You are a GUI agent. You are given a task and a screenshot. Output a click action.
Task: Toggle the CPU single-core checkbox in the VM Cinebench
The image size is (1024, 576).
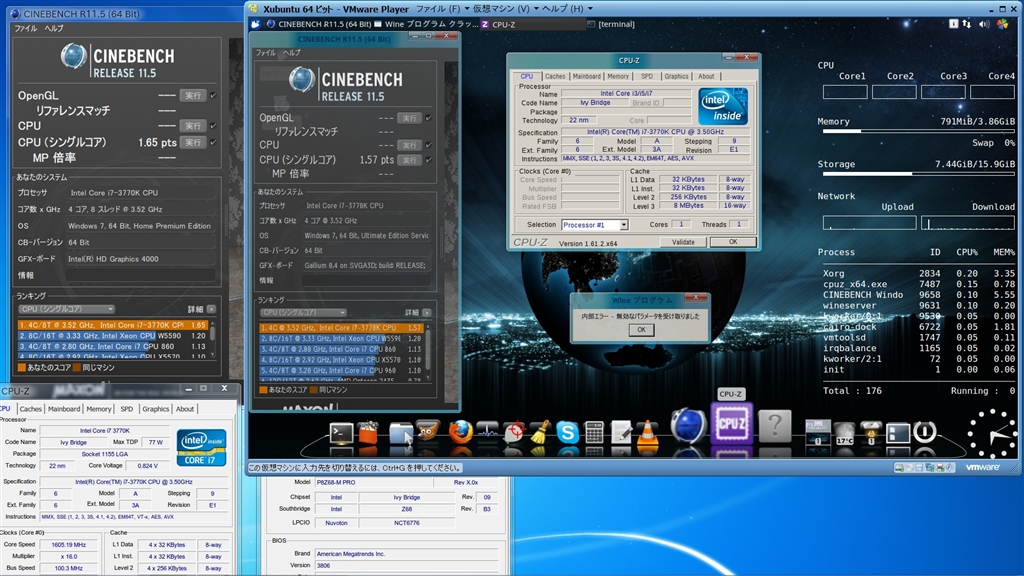point(428,160)
